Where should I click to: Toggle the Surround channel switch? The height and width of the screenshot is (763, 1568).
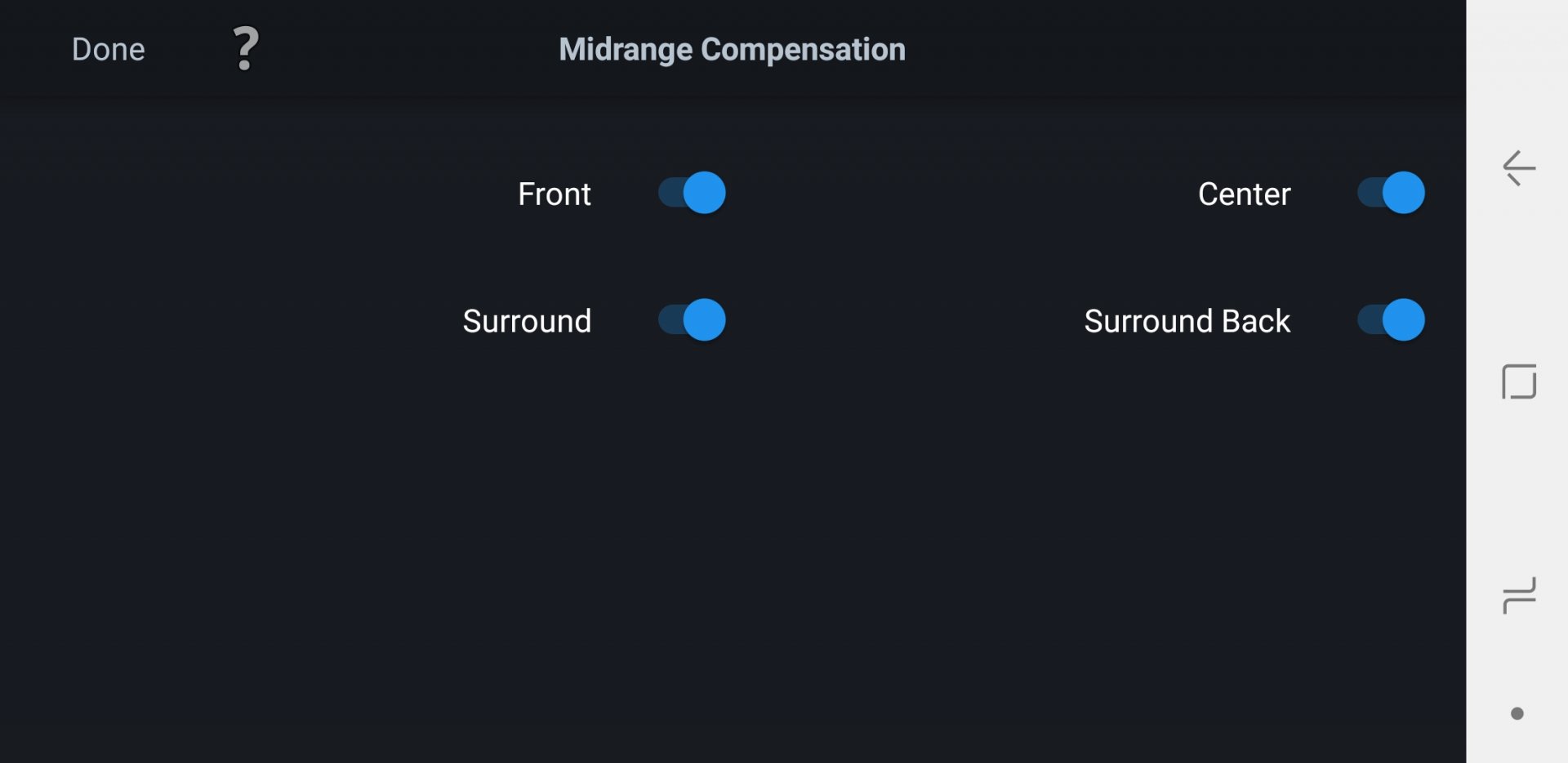693,320
